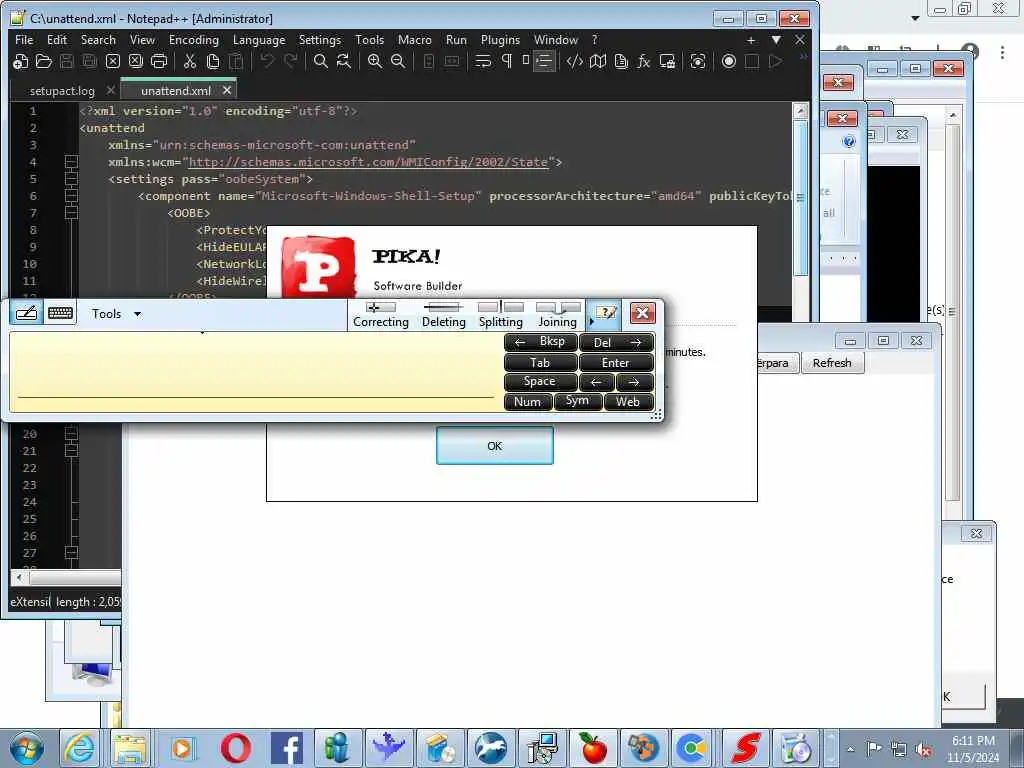Click the Notepad++ horizontal scrollbar left arrow
Viewport: 1024px width, 768px height.
point(20,577)
